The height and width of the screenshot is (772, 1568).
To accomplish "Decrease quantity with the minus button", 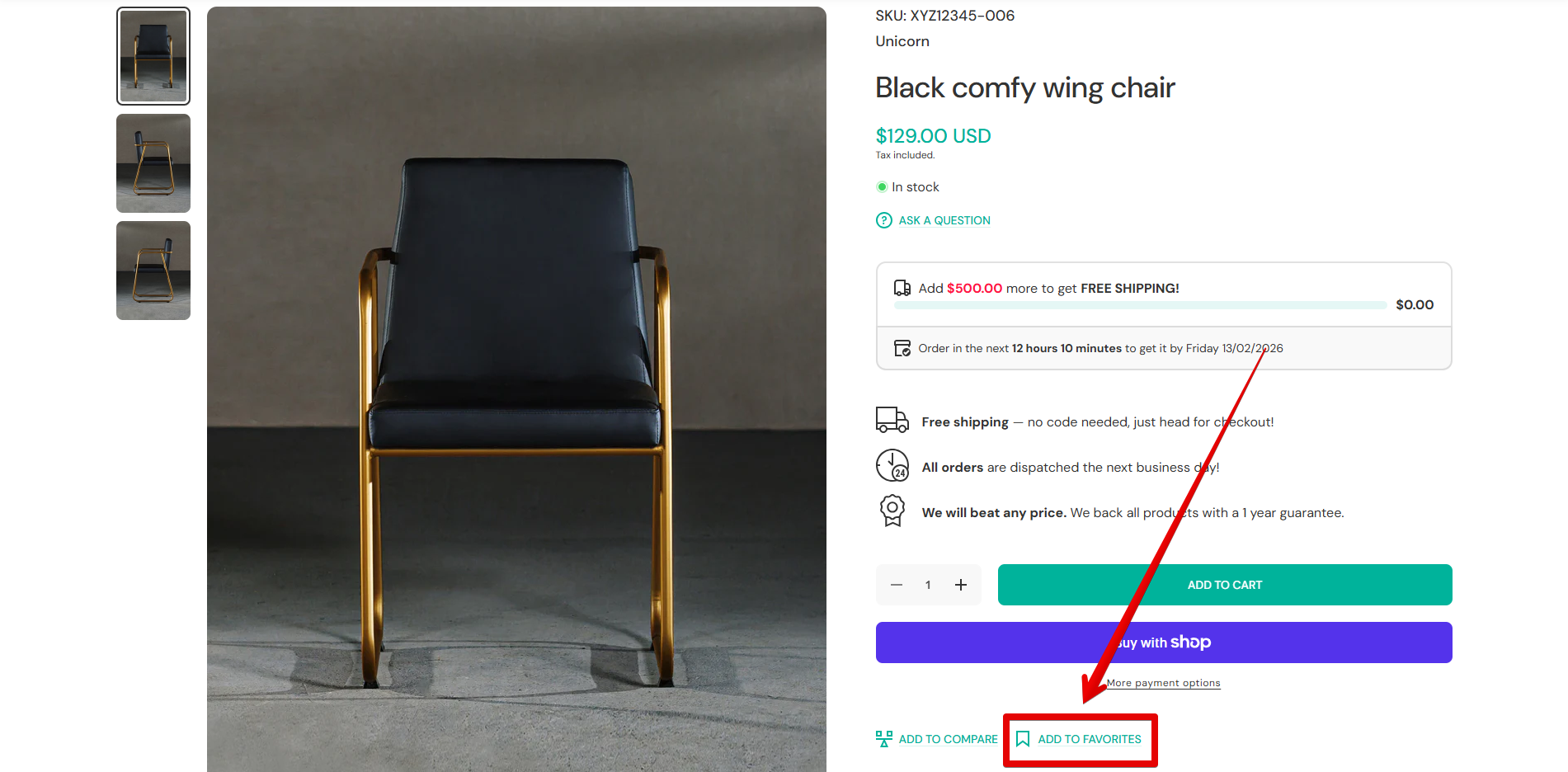I will (x=897, y=585).
